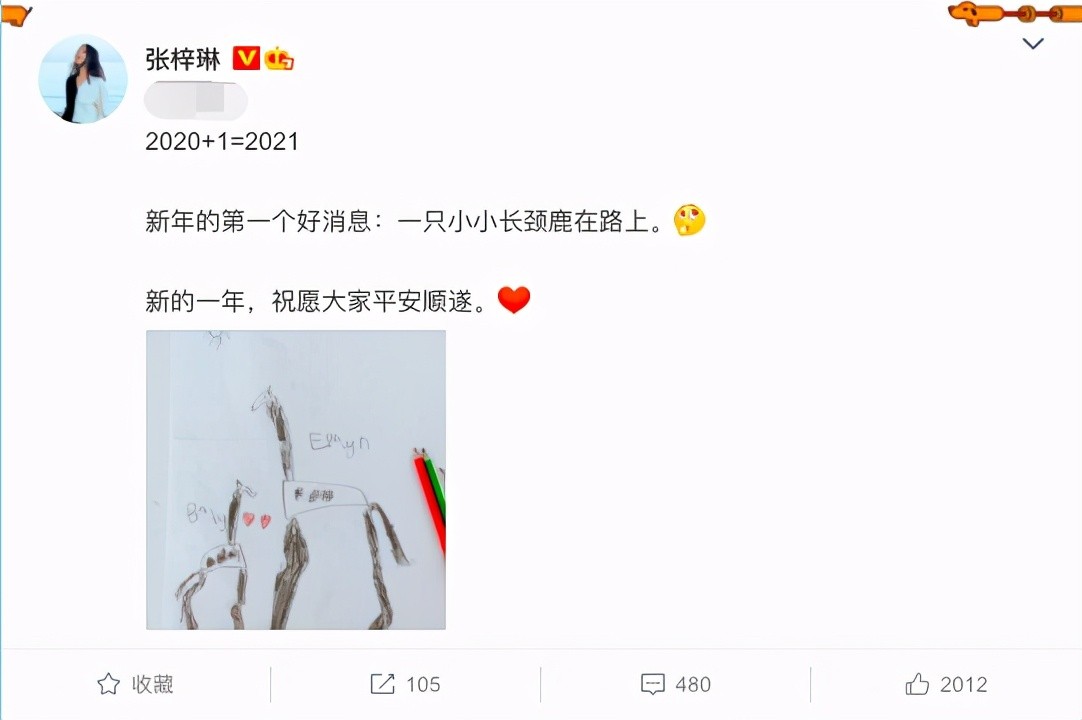Image resolution: width=1082 pixels, height=720 pixels.
Task: Open the giraffe drawing image
Action: (x=296, y=480)
